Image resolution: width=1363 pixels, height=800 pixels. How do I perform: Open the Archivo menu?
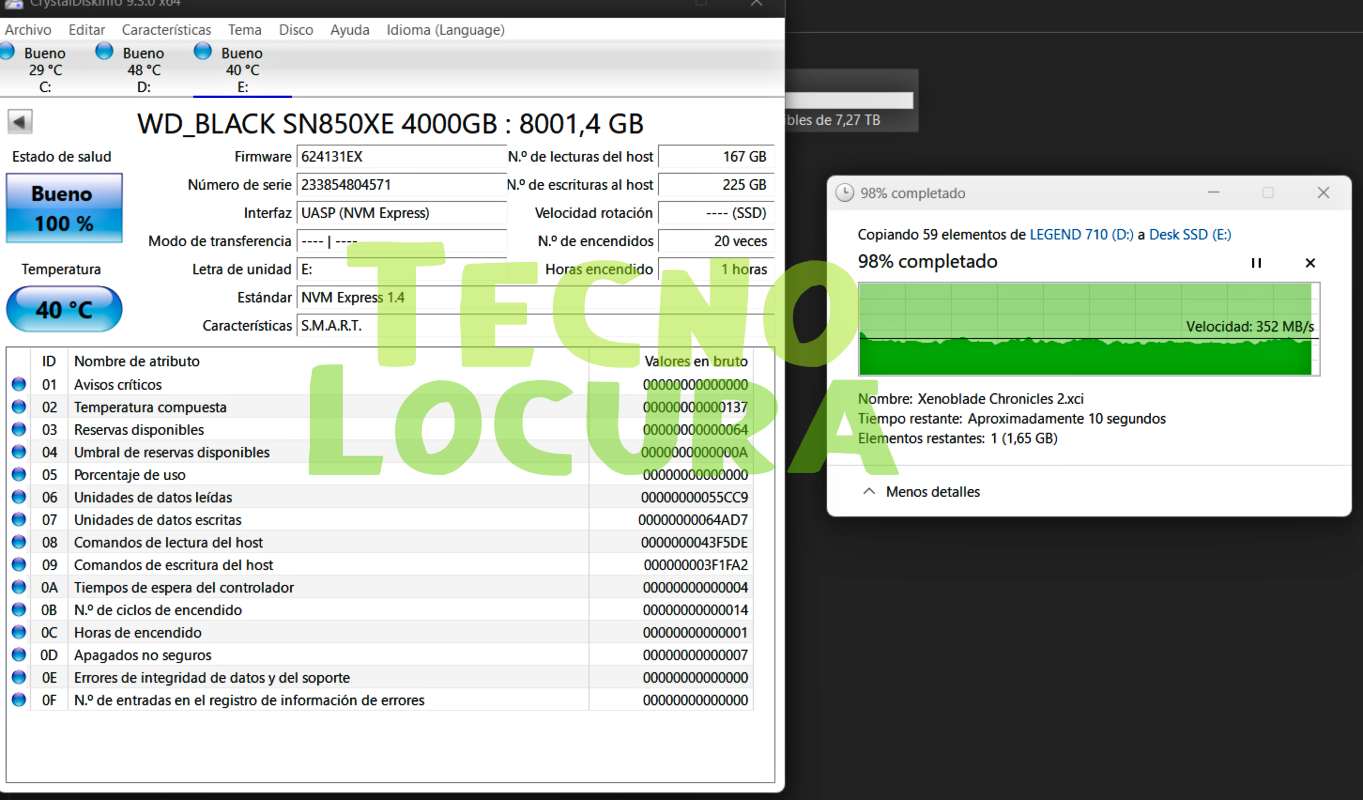28,30
